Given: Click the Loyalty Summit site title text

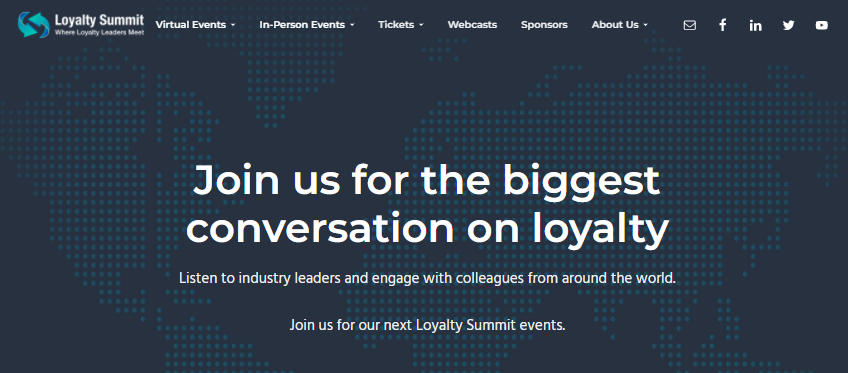Looking at the screenshot, I should pos(100,21).
